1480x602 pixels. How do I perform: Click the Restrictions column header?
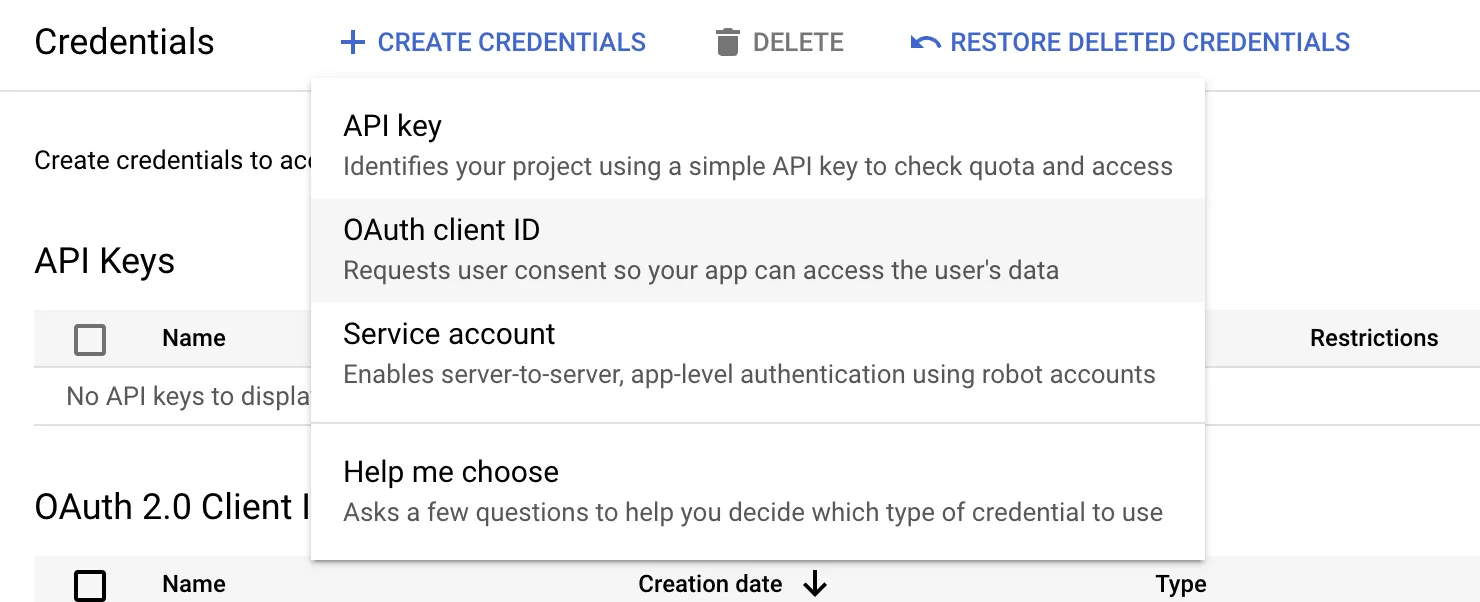[1374, 338]
